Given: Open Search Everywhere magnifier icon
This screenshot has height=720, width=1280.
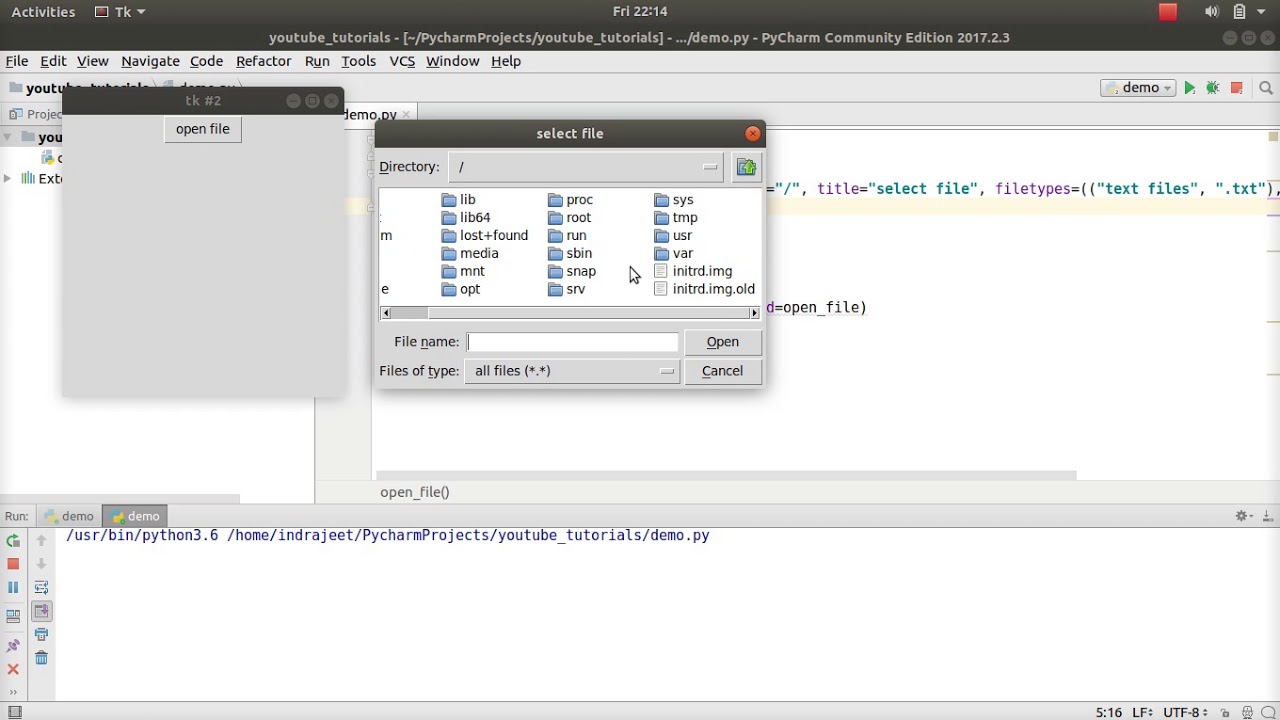Looking at the screenshot, I should [x=1266, y=88].
